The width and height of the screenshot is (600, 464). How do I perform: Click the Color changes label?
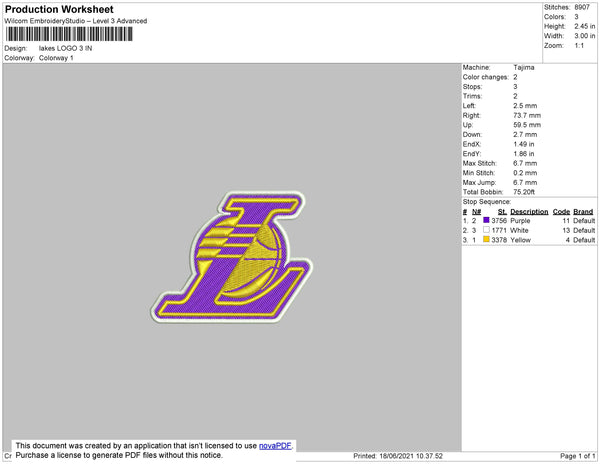pyautogui.click(x=486, y=77)
